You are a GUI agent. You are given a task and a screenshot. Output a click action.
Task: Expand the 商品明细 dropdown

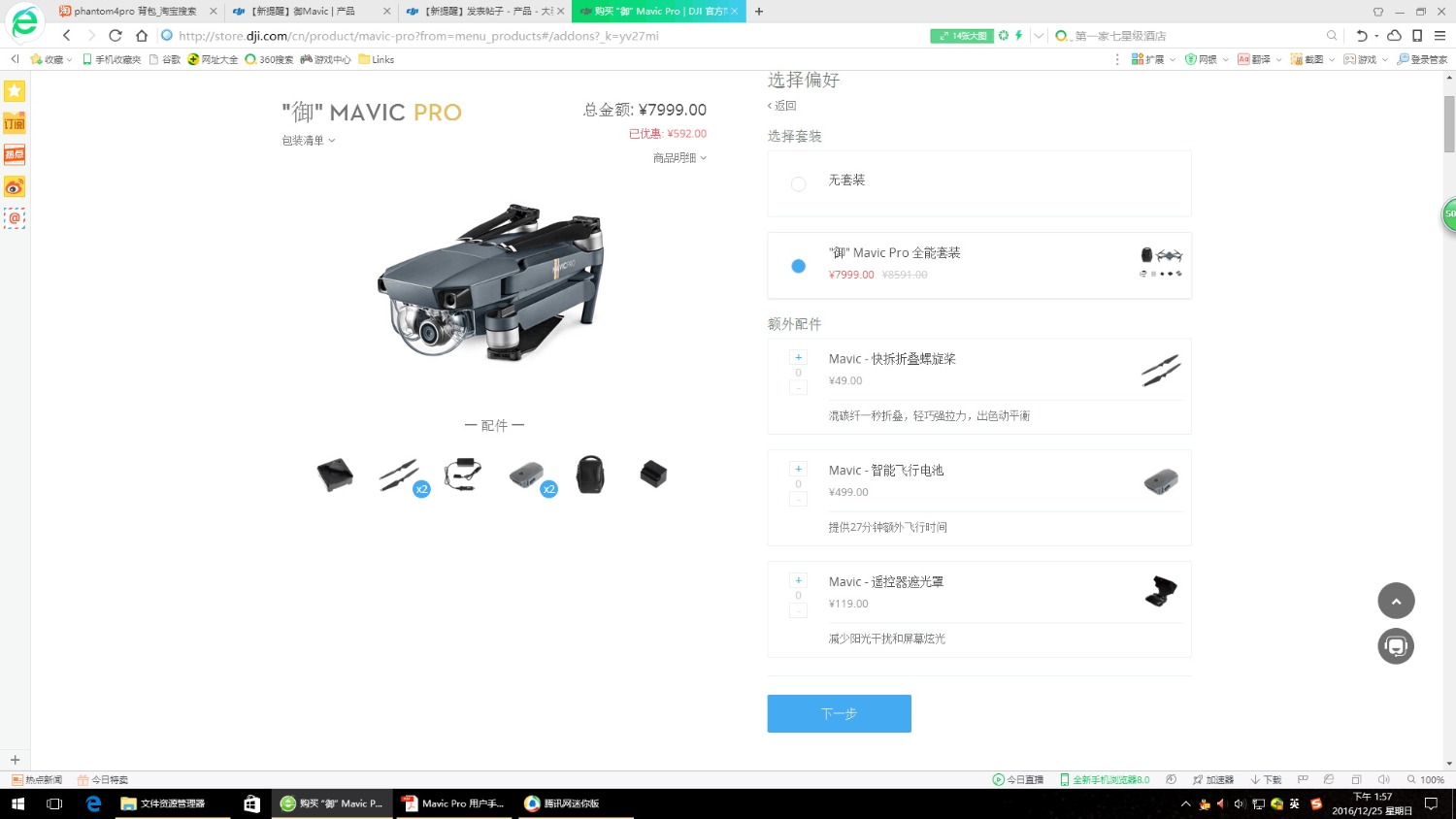[679, 158]
